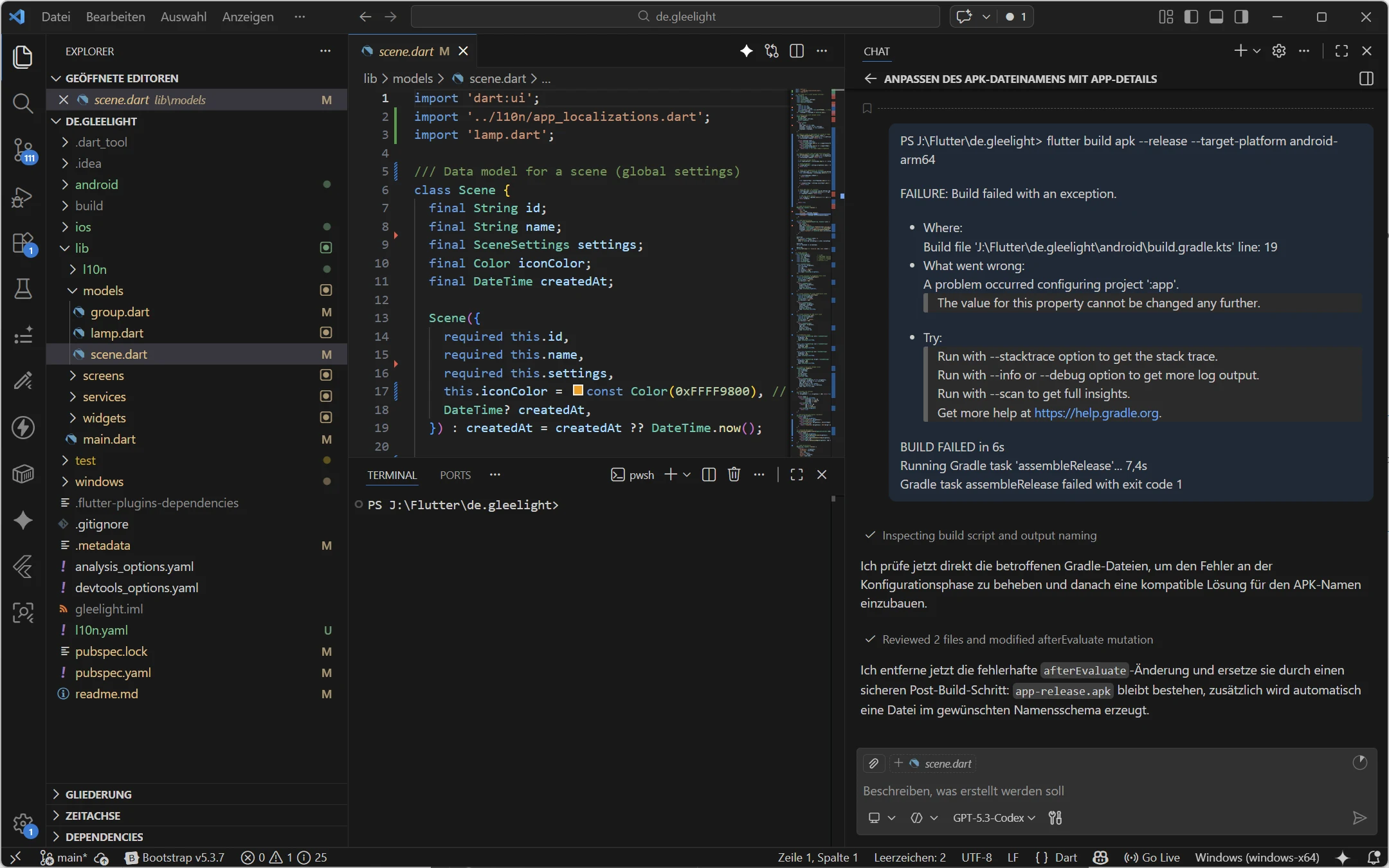The width and height of the screenshot is (1389, 868).
Task: Open new terminal profile dropdown arrow
Action: pyautogui.click(x=687, y=475)
